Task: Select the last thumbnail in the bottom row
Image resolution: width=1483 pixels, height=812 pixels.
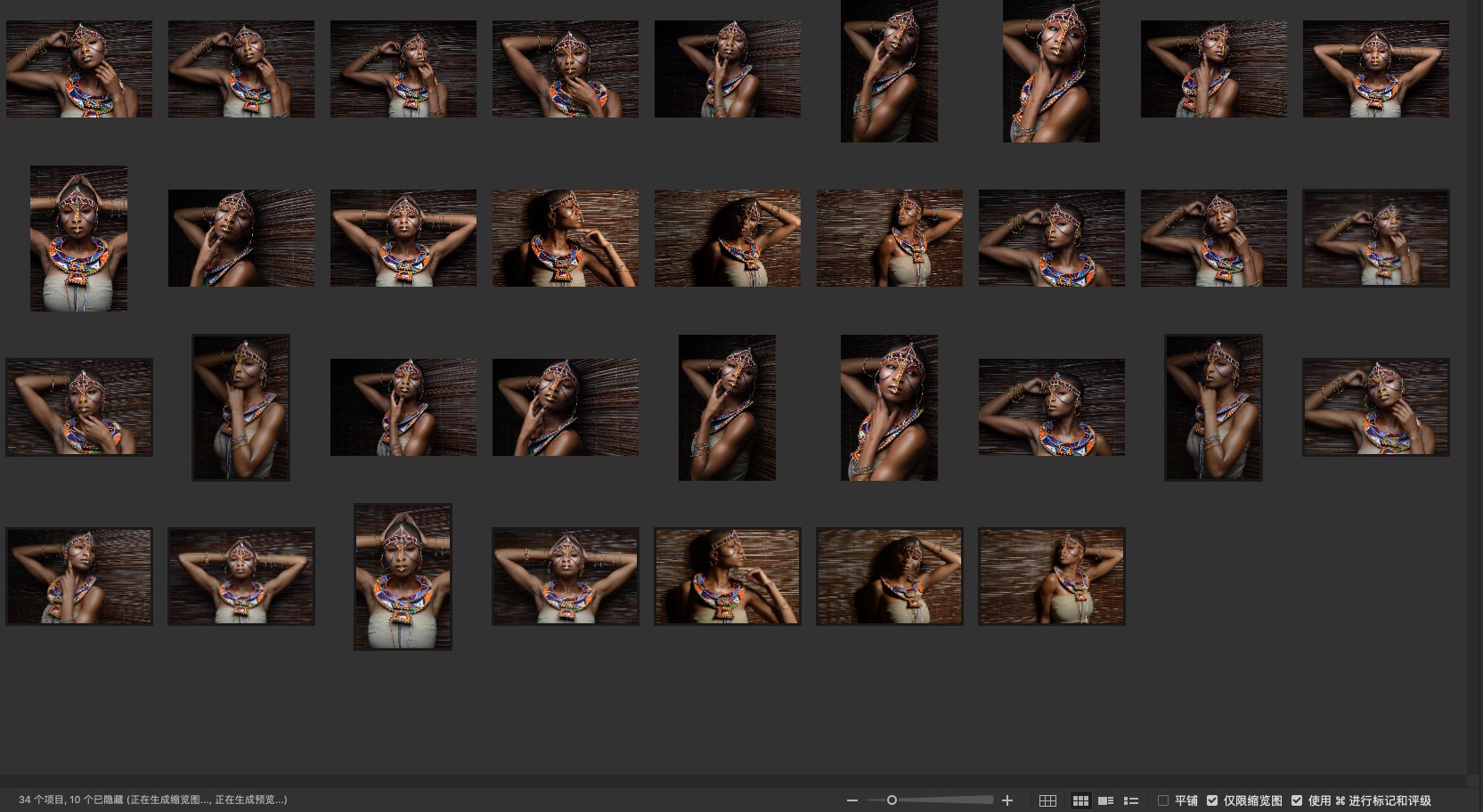Action: [x=1051, y=576]
